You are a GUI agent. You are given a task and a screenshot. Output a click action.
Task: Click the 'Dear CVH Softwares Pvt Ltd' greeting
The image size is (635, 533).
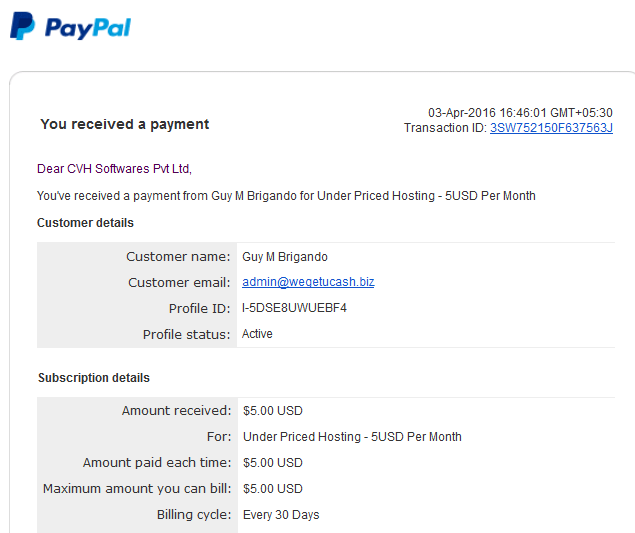[x=114, y=168]
